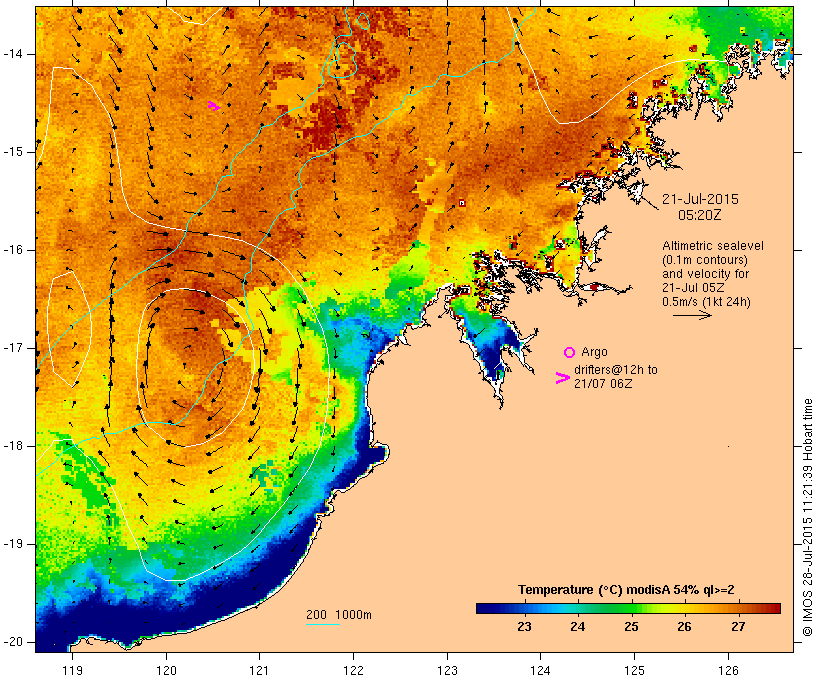Click the '0.5m/s (1kt 24h)' text
This screenshot has width=820, height=680.
[707, 302]
